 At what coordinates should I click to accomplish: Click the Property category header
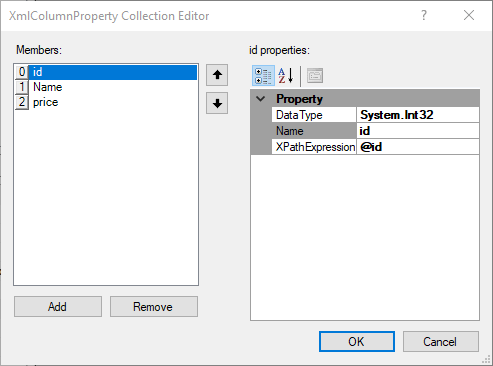365,99
